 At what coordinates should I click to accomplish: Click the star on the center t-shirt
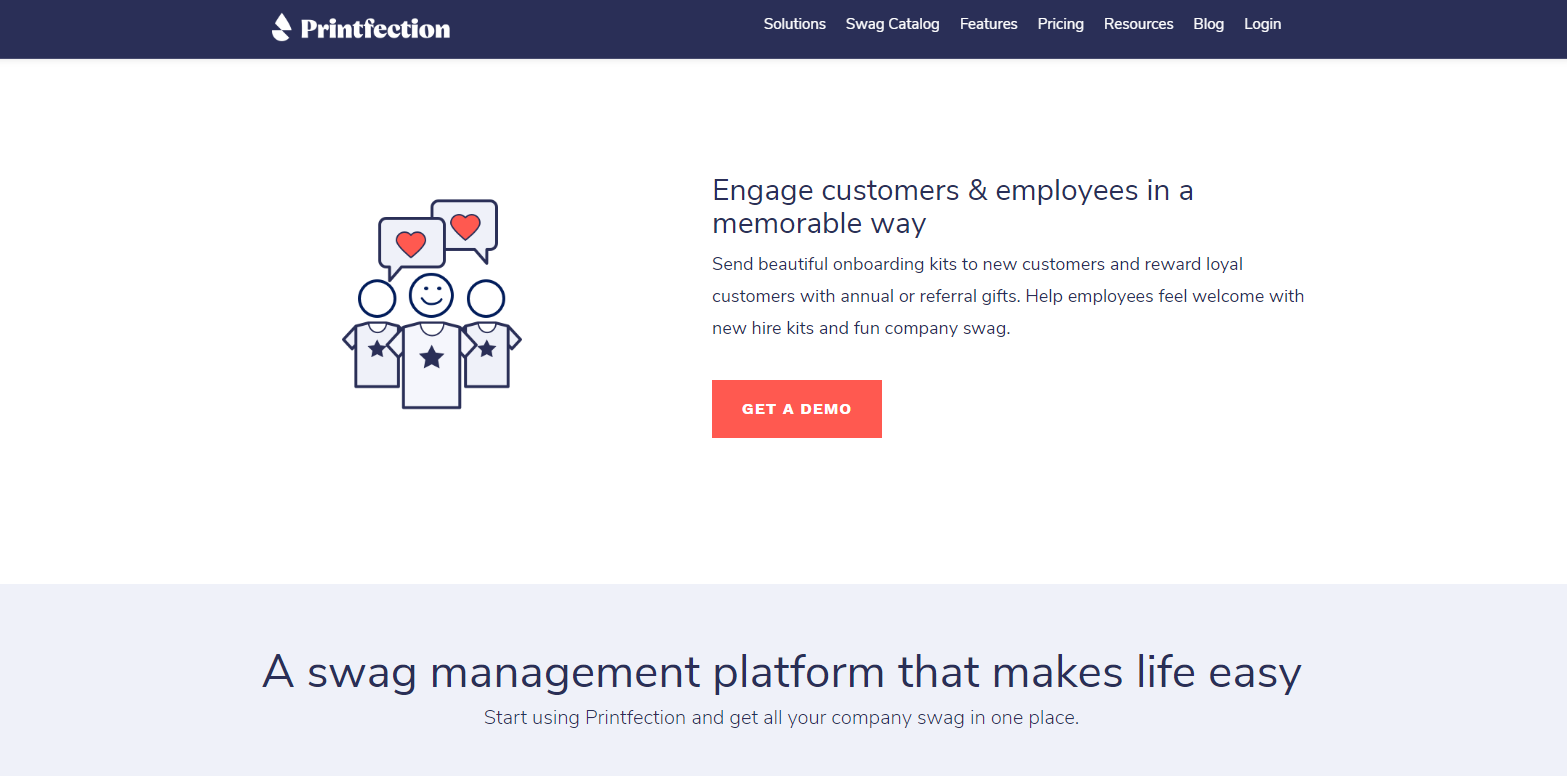click(x=431, y=357)
